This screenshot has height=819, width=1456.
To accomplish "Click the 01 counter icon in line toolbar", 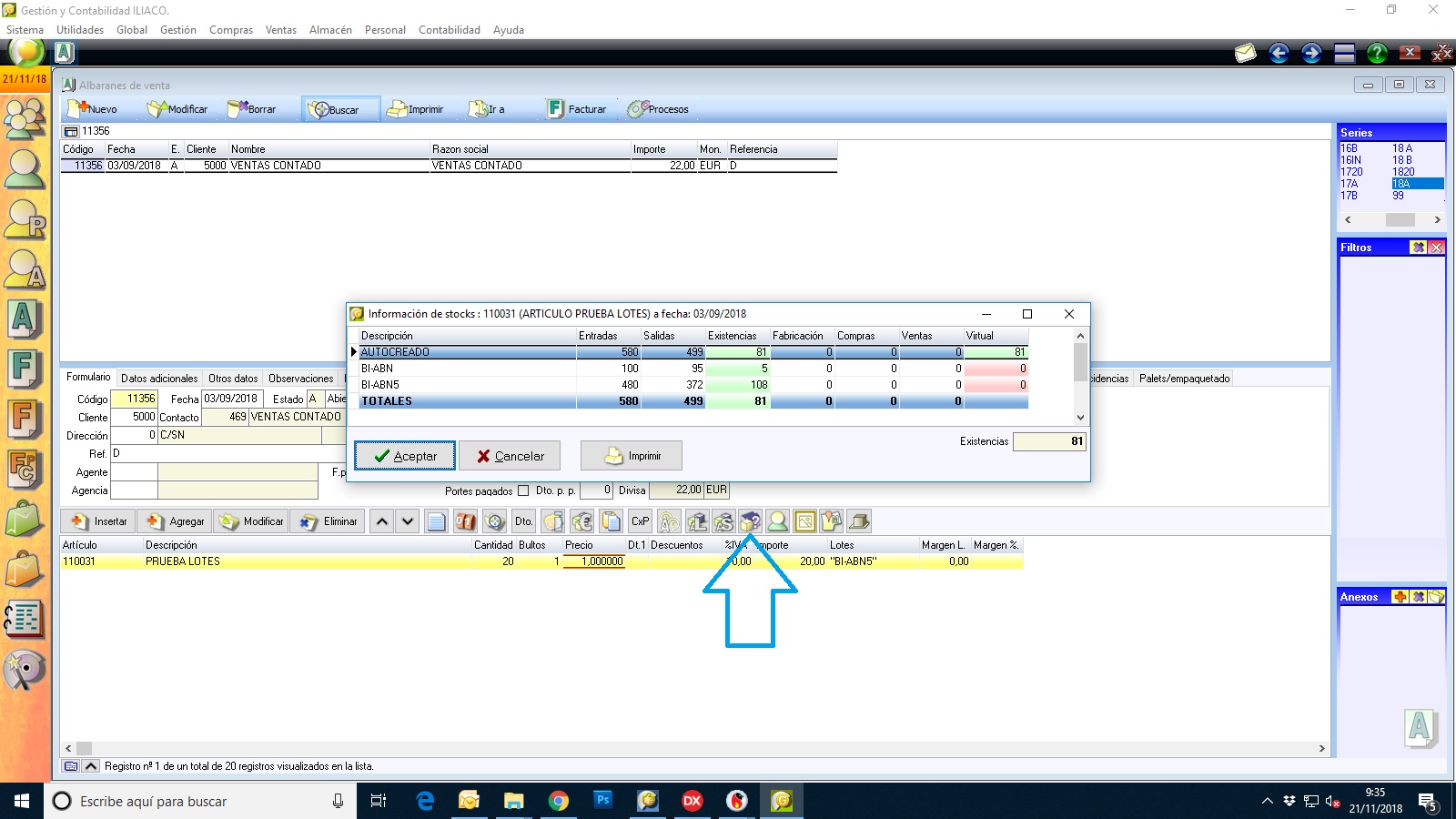I will click(x=466, y=521).
